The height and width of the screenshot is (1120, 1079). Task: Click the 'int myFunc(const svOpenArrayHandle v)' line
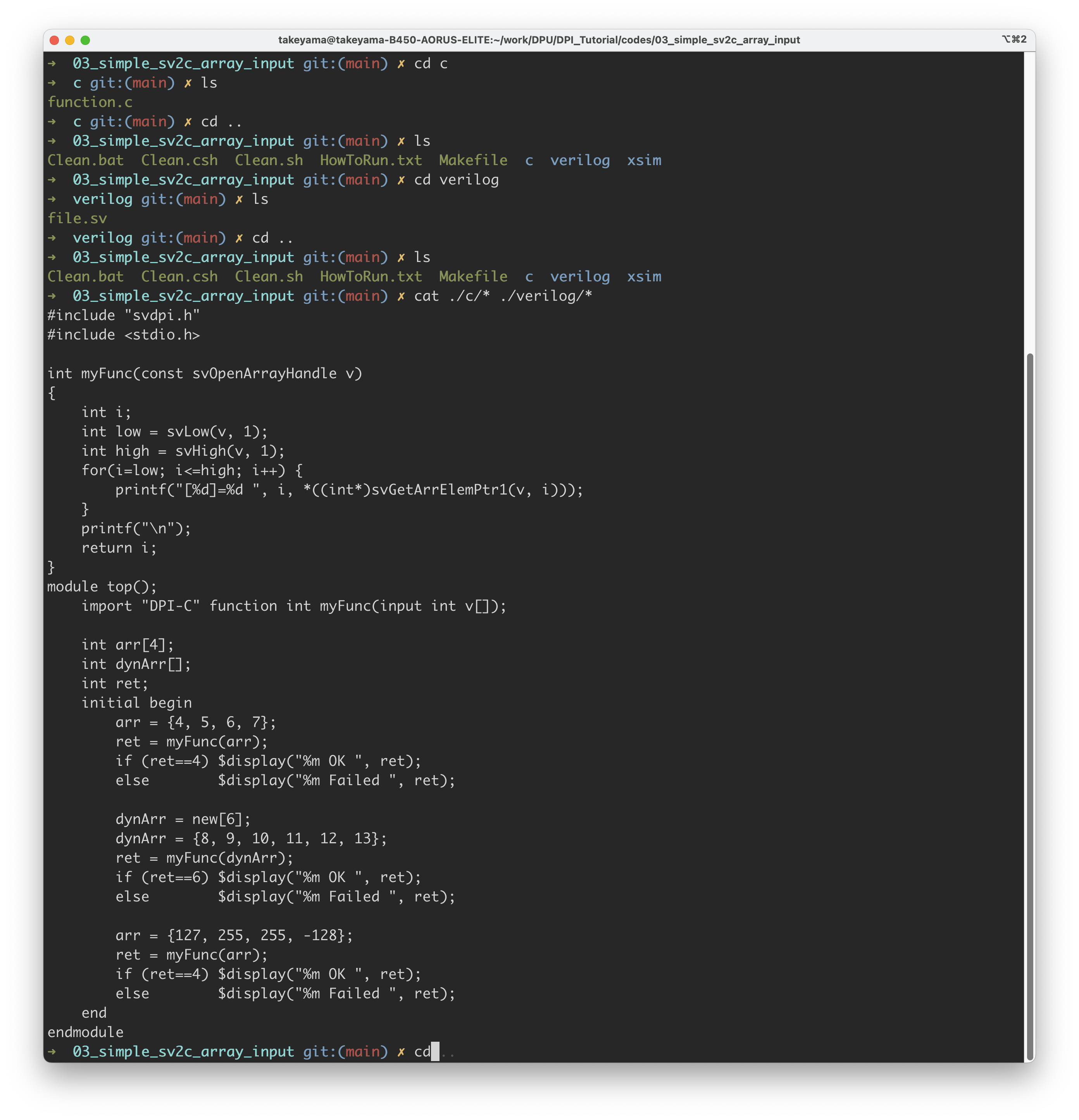[205, 374]
